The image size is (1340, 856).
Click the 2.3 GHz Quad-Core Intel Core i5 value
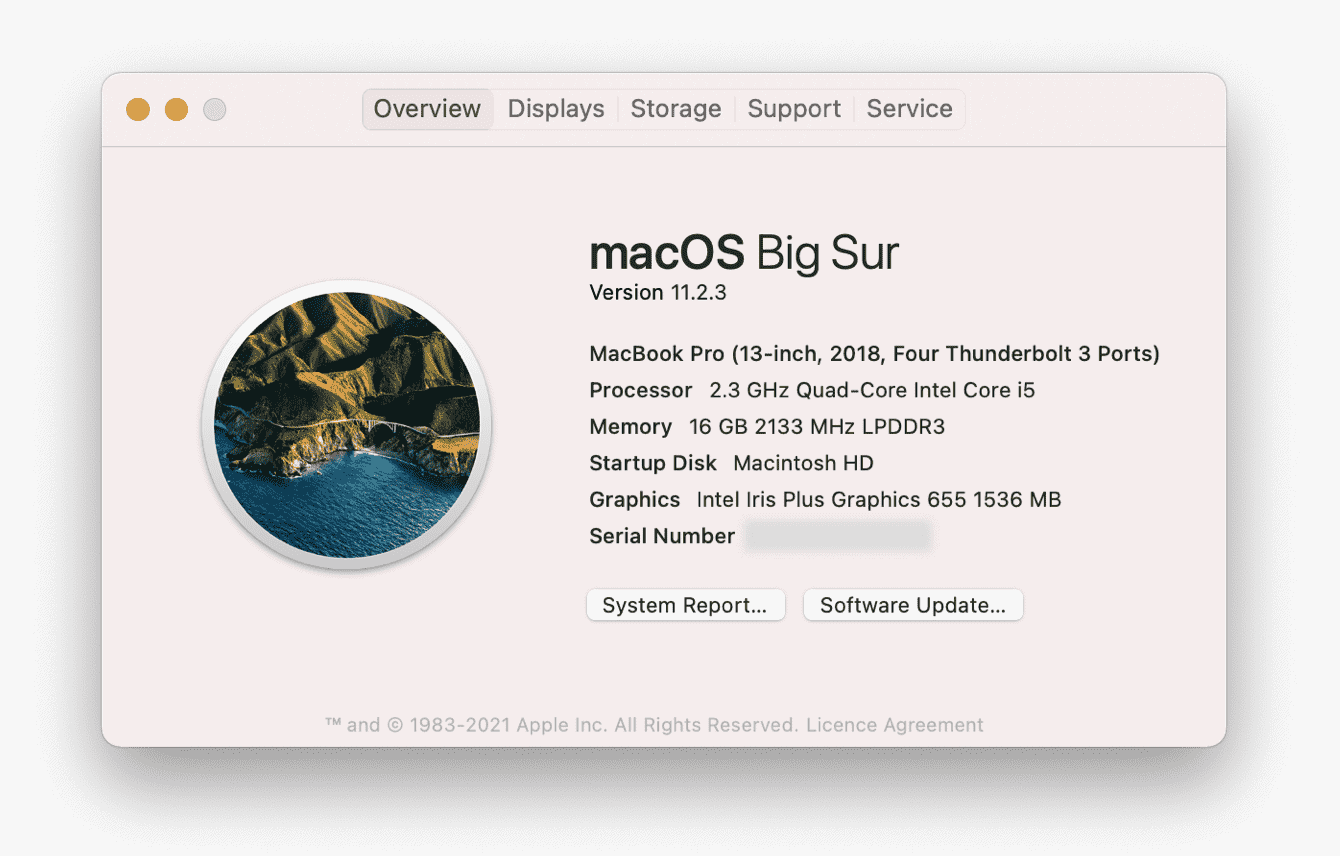click(872, 390)
